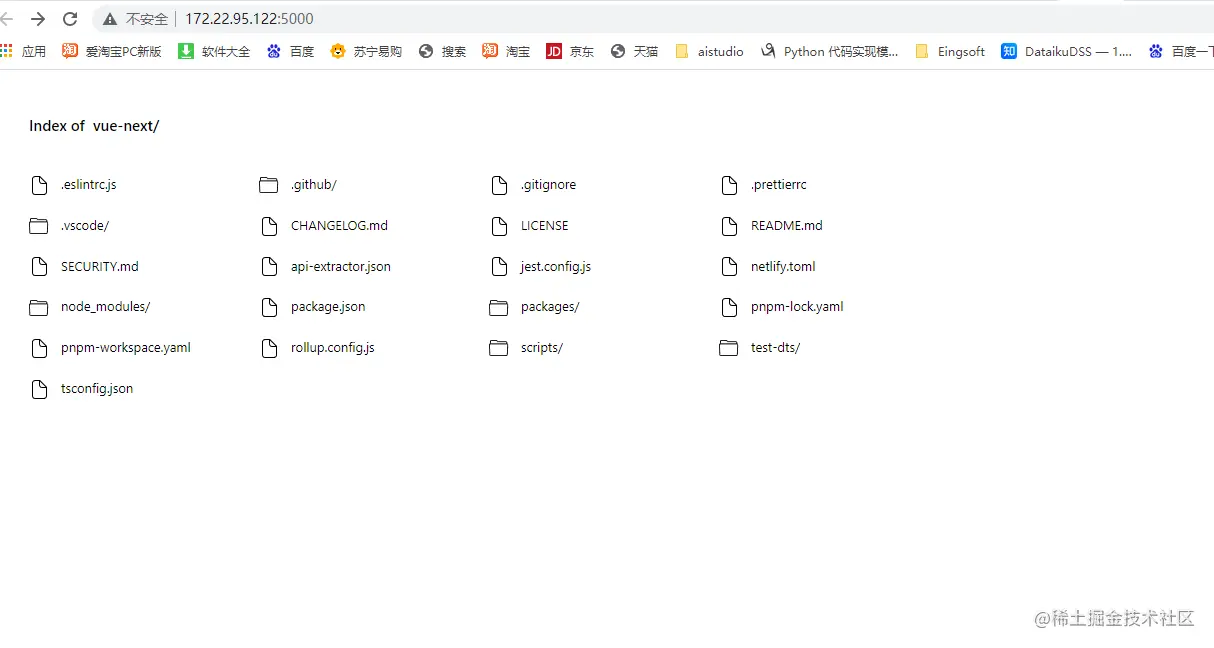This screenshot has height=648, width=1214.
Task: Click file icon next to pnpm-lock.yaml
Action: (x=730, y=307)
